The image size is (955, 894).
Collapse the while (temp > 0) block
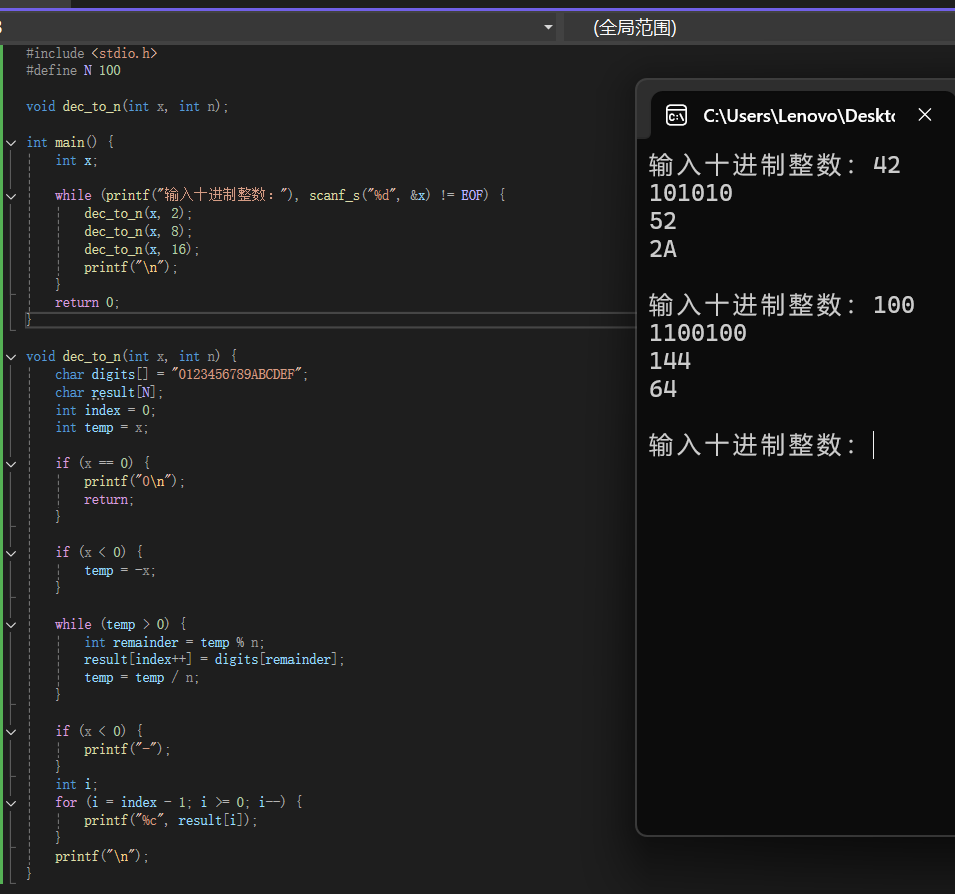(x=11, y=625)
